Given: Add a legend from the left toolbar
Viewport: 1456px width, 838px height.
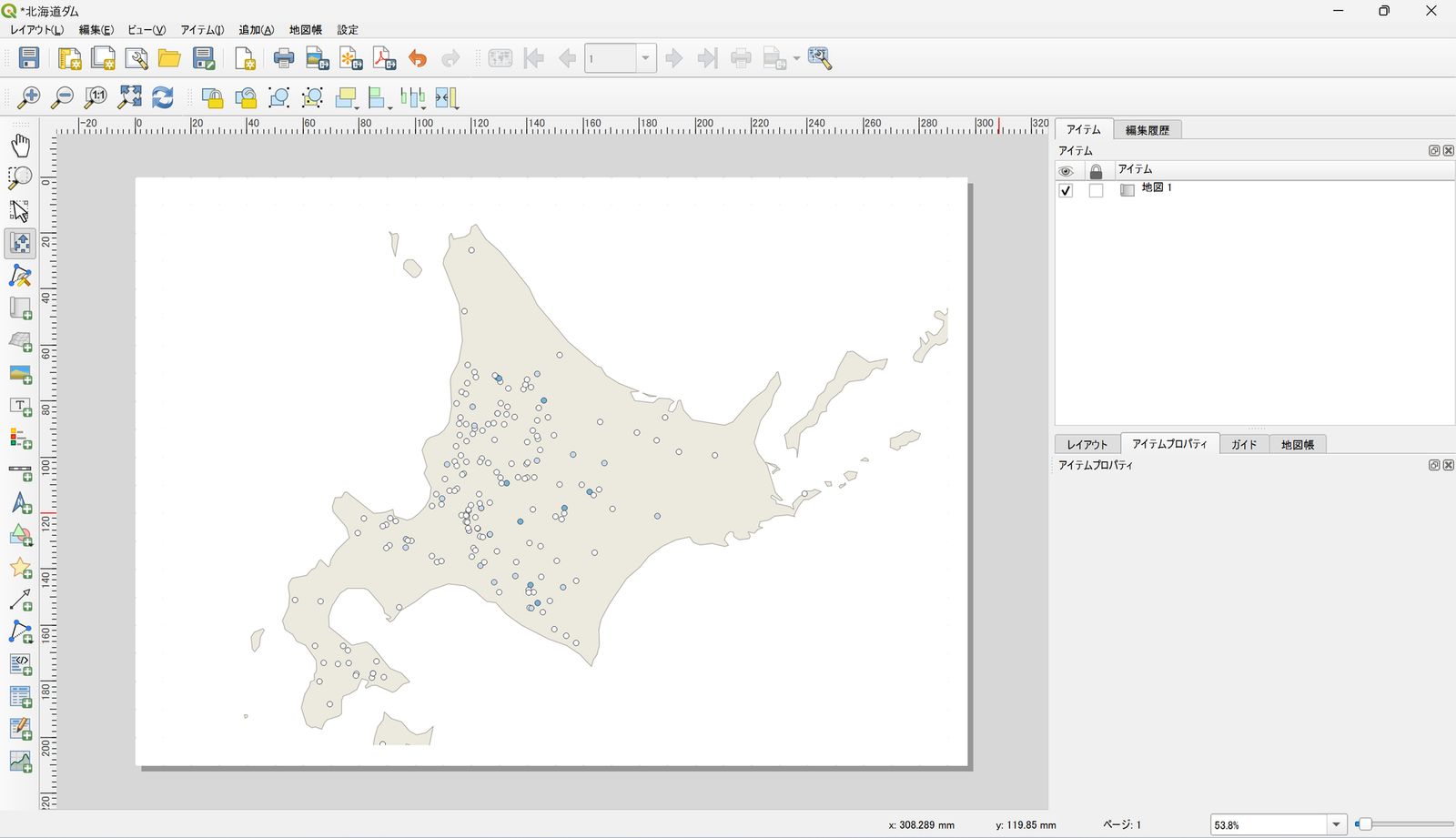Looking at the screenshot, I should click(20, 439).
